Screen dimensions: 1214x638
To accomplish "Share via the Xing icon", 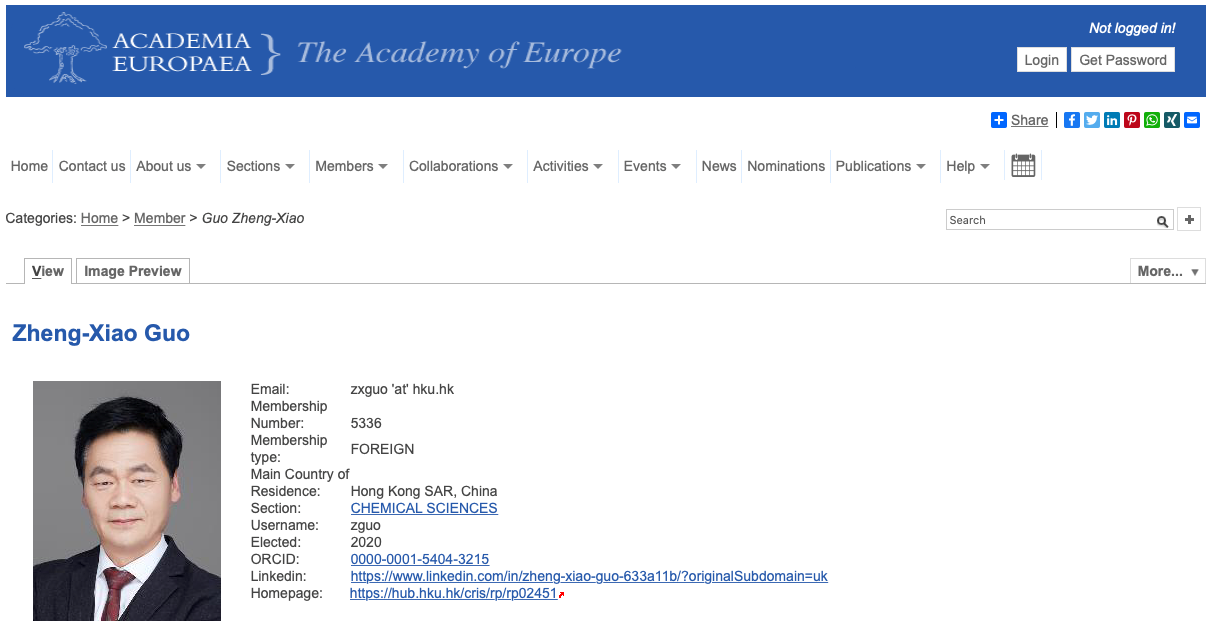I will pyautogui.click(x=1171, y=120).
